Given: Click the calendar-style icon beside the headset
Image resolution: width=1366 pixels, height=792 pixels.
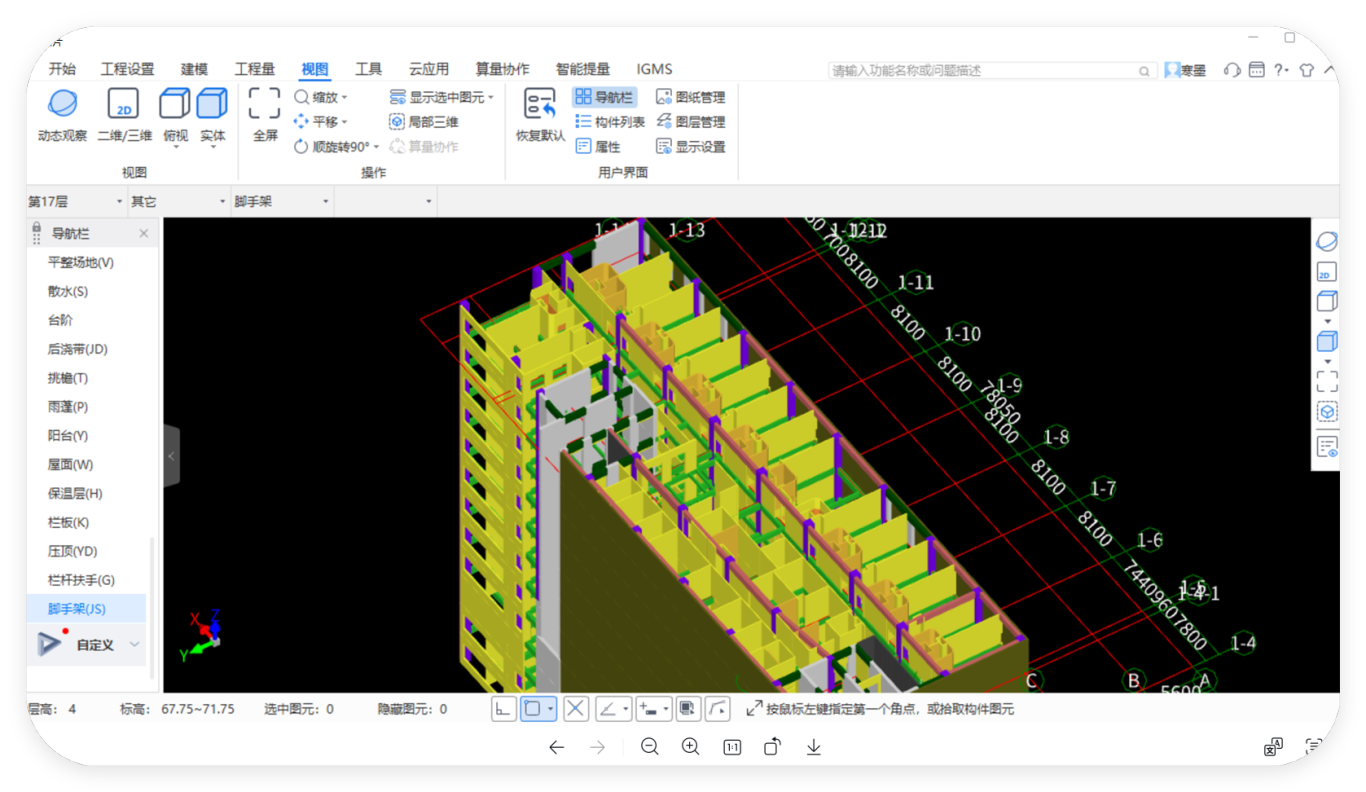Looking at the screenshot, I should [1256, 70].
